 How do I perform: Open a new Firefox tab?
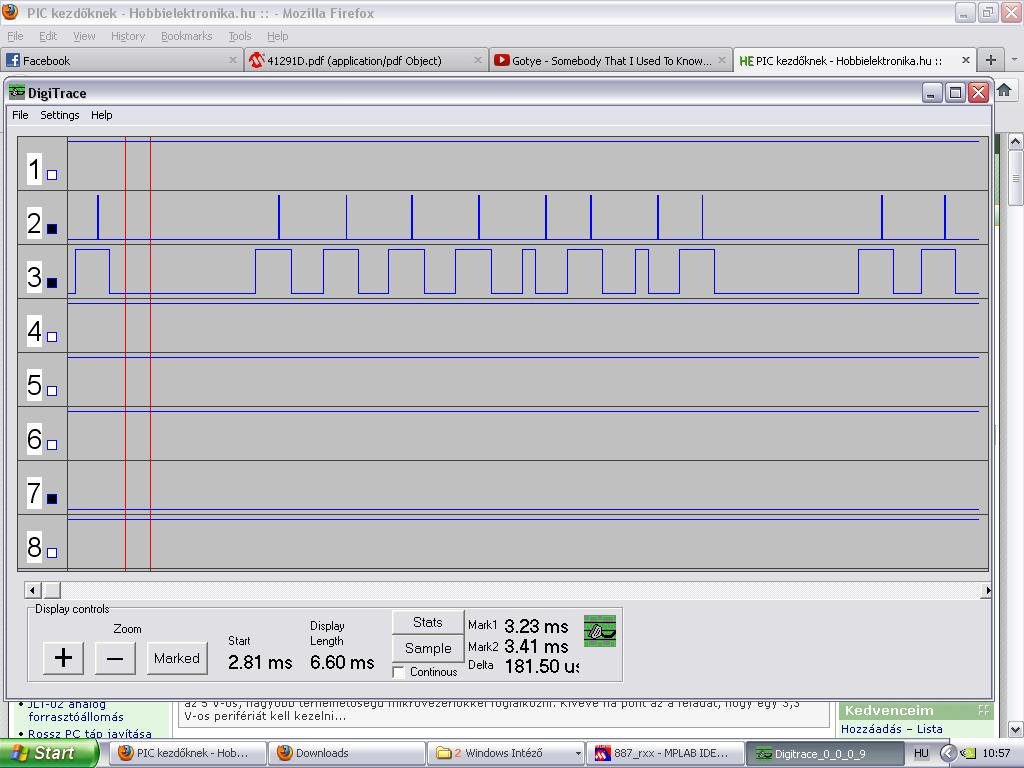991,60
